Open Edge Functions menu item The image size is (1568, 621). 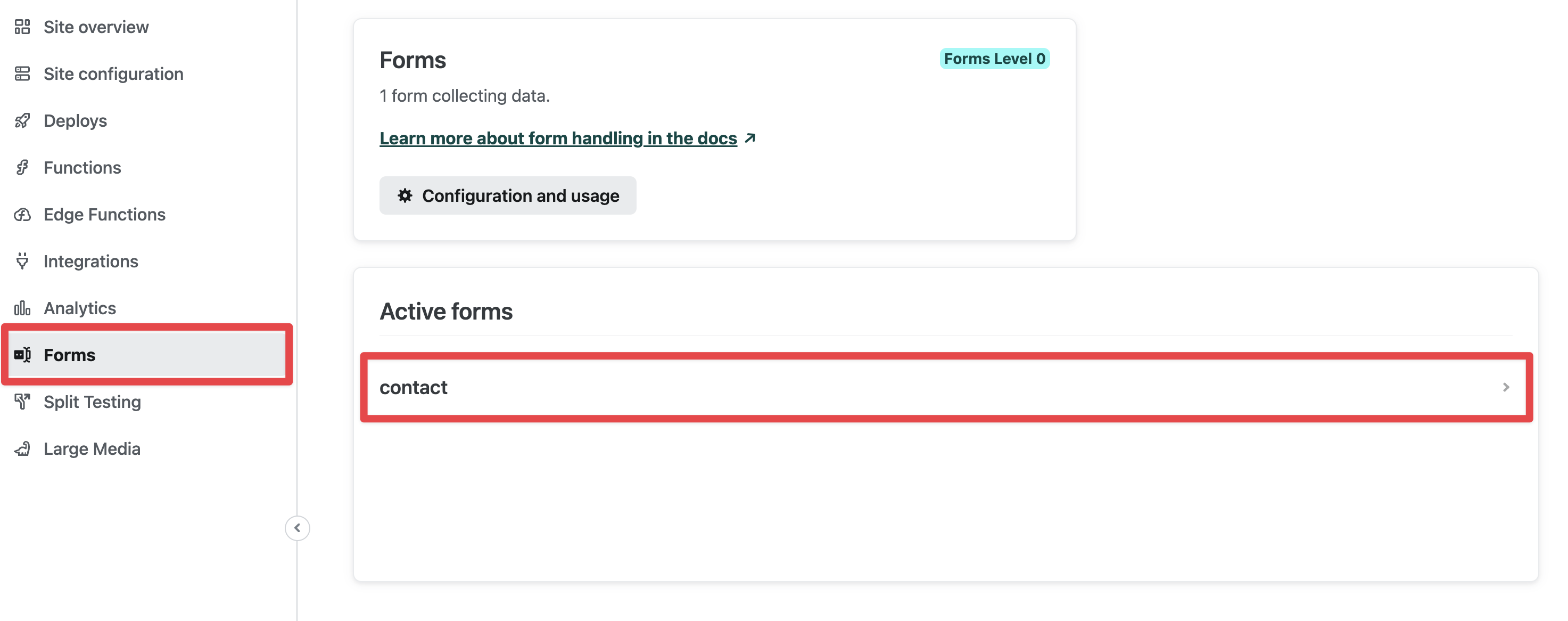click(105, 214)
